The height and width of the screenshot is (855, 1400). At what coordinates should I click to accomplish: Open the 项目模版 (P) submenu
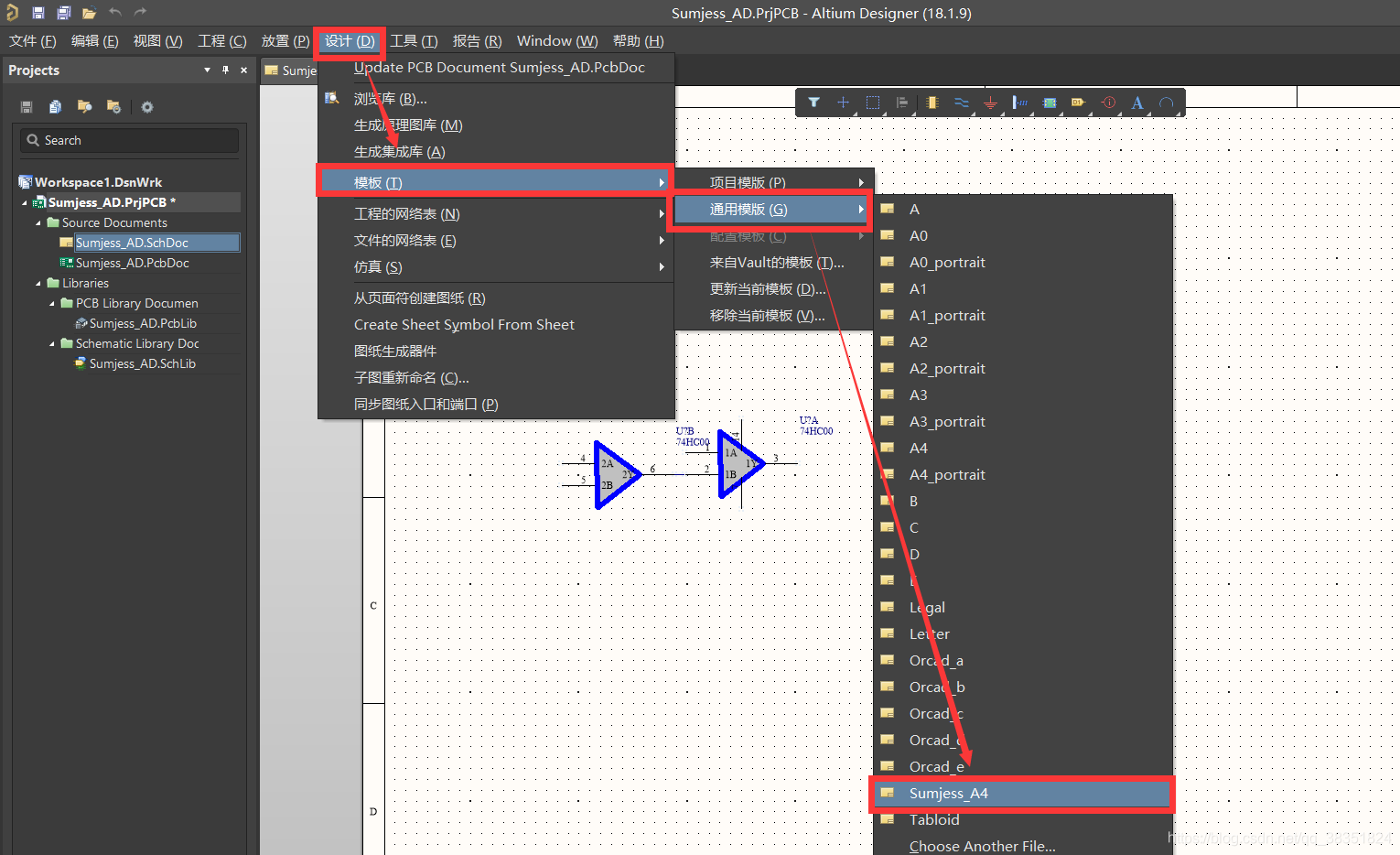(774, 182)
